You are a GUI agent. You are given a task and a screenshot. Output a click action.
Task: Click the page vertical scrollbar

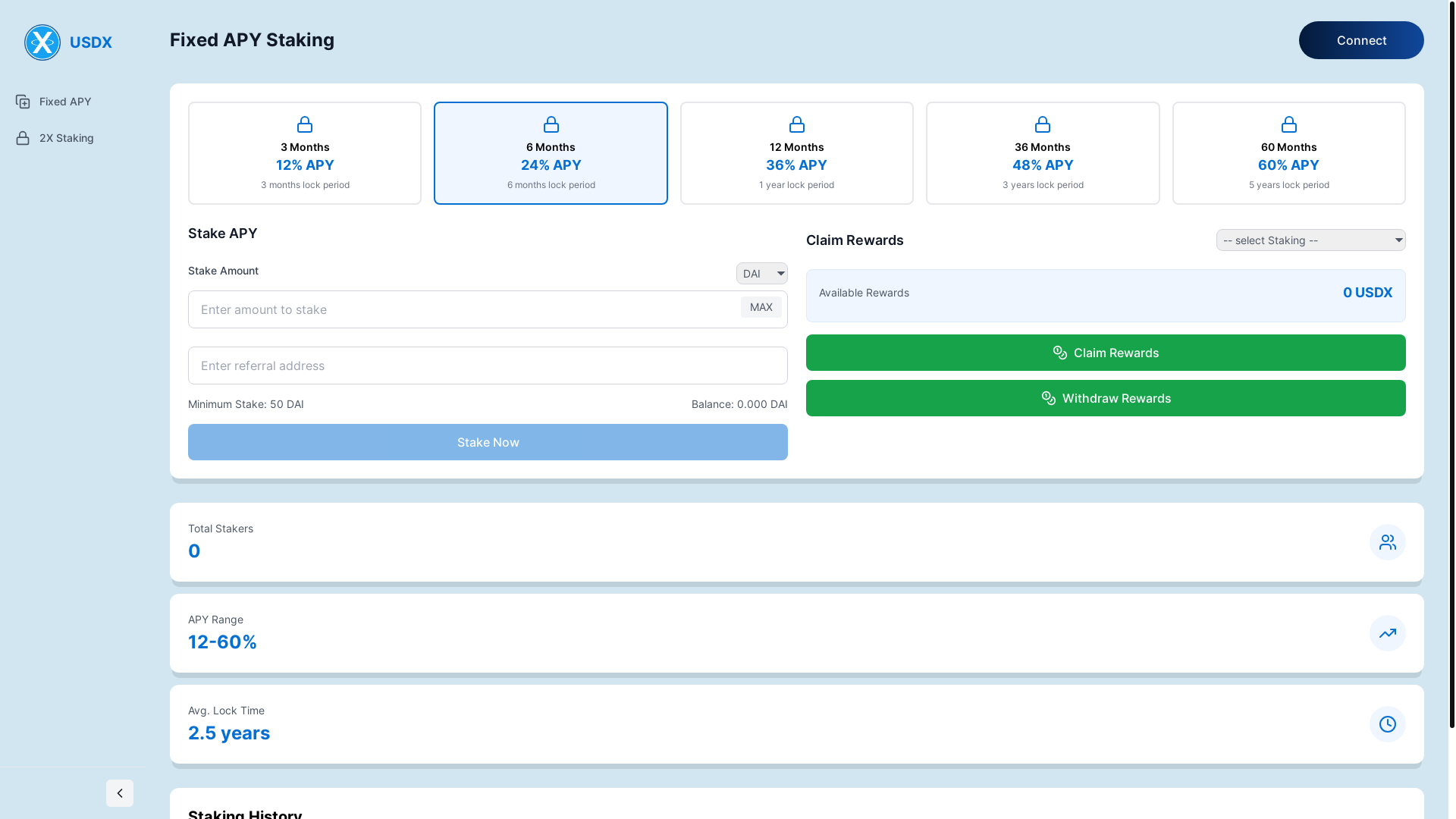(x=1451, y=364)
